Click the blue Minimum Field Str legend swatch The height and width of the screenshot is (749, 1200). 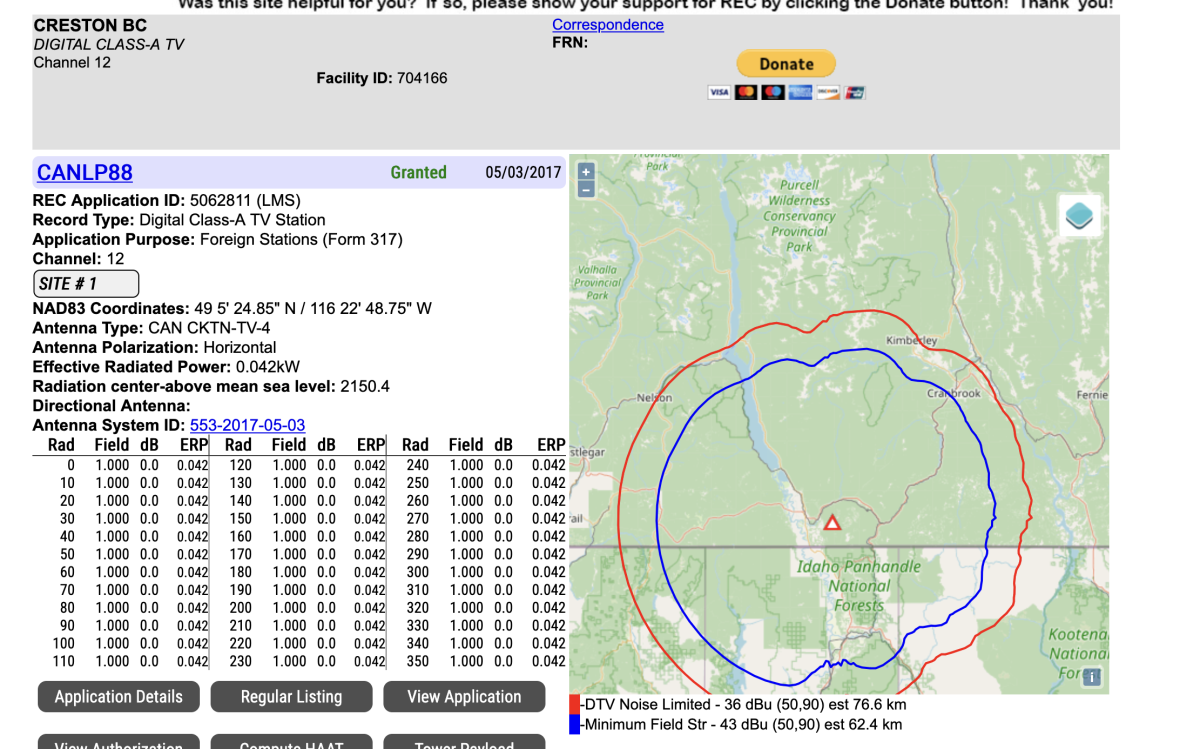(x=574, y=725)
